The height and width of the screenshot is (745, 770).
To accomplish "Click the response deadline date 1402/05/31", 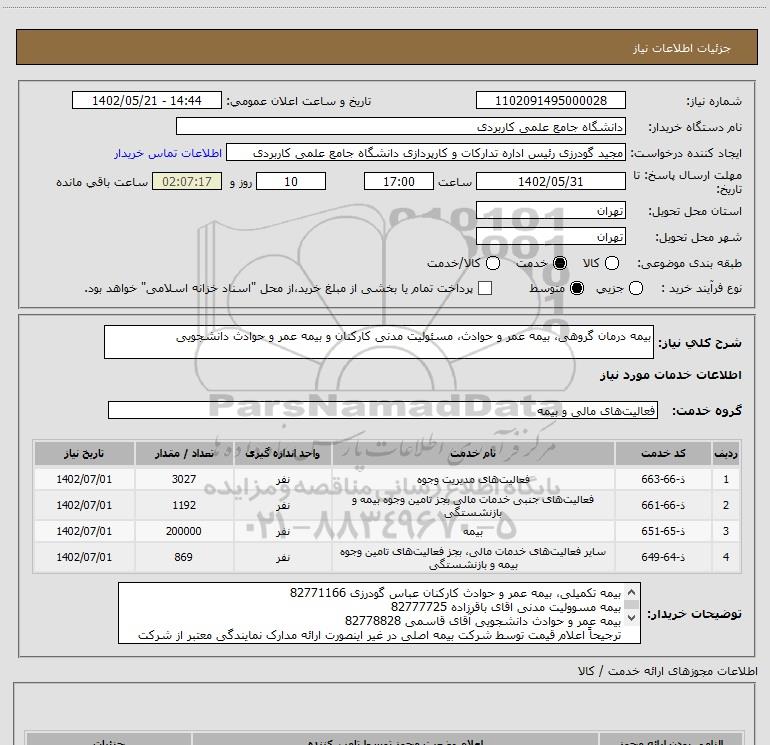I will [550, 181].
